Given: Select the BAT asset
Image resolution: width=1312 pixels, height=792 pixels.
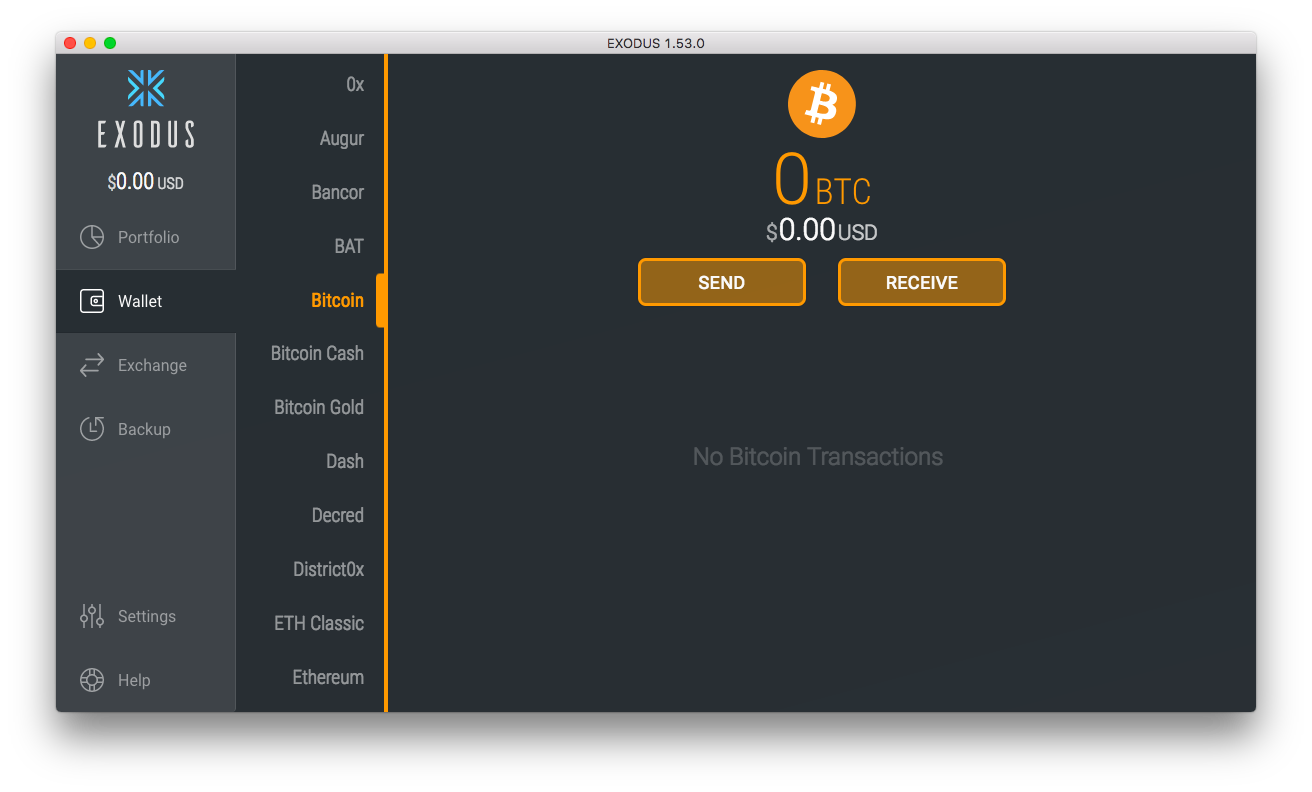Looking at the screenshot, I should click(349, 246).
